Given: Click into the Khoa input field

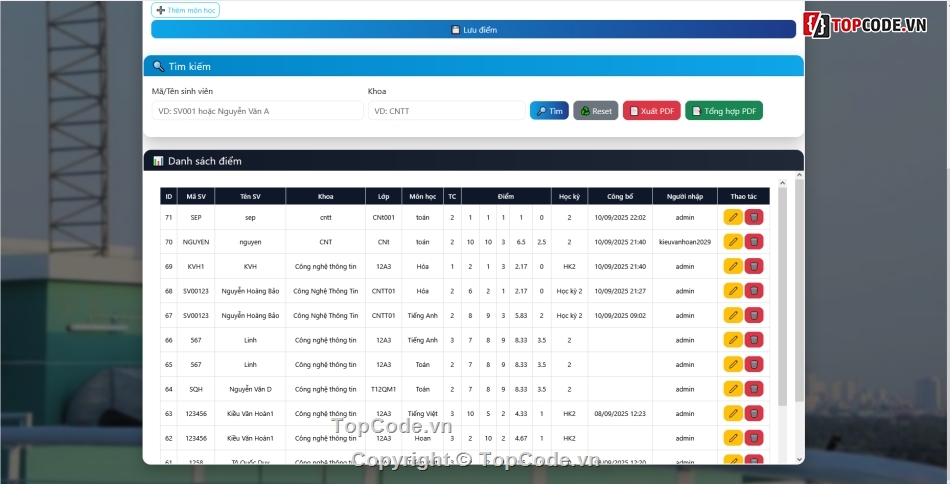Looking at the screenshot, I should [445, 111].
